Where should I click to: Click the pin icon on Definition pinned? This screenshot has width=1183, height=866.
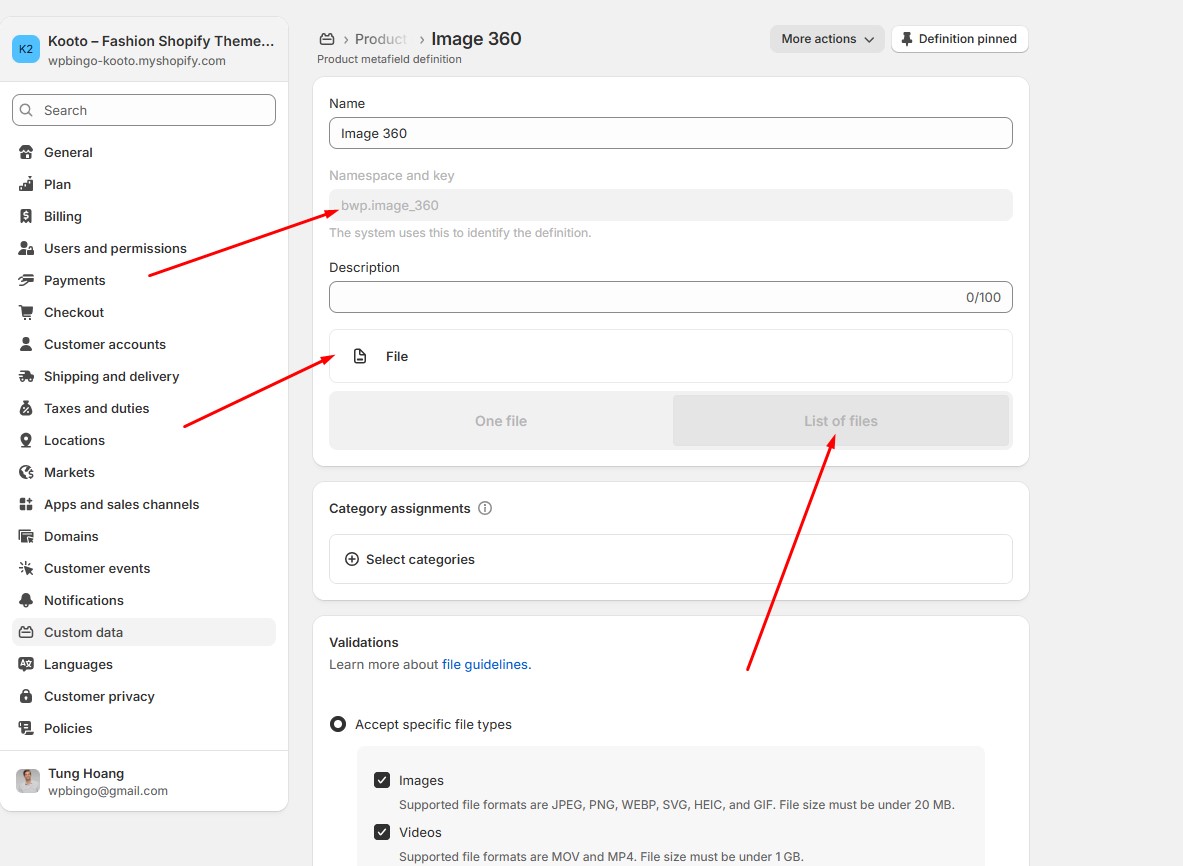[907, 39]
